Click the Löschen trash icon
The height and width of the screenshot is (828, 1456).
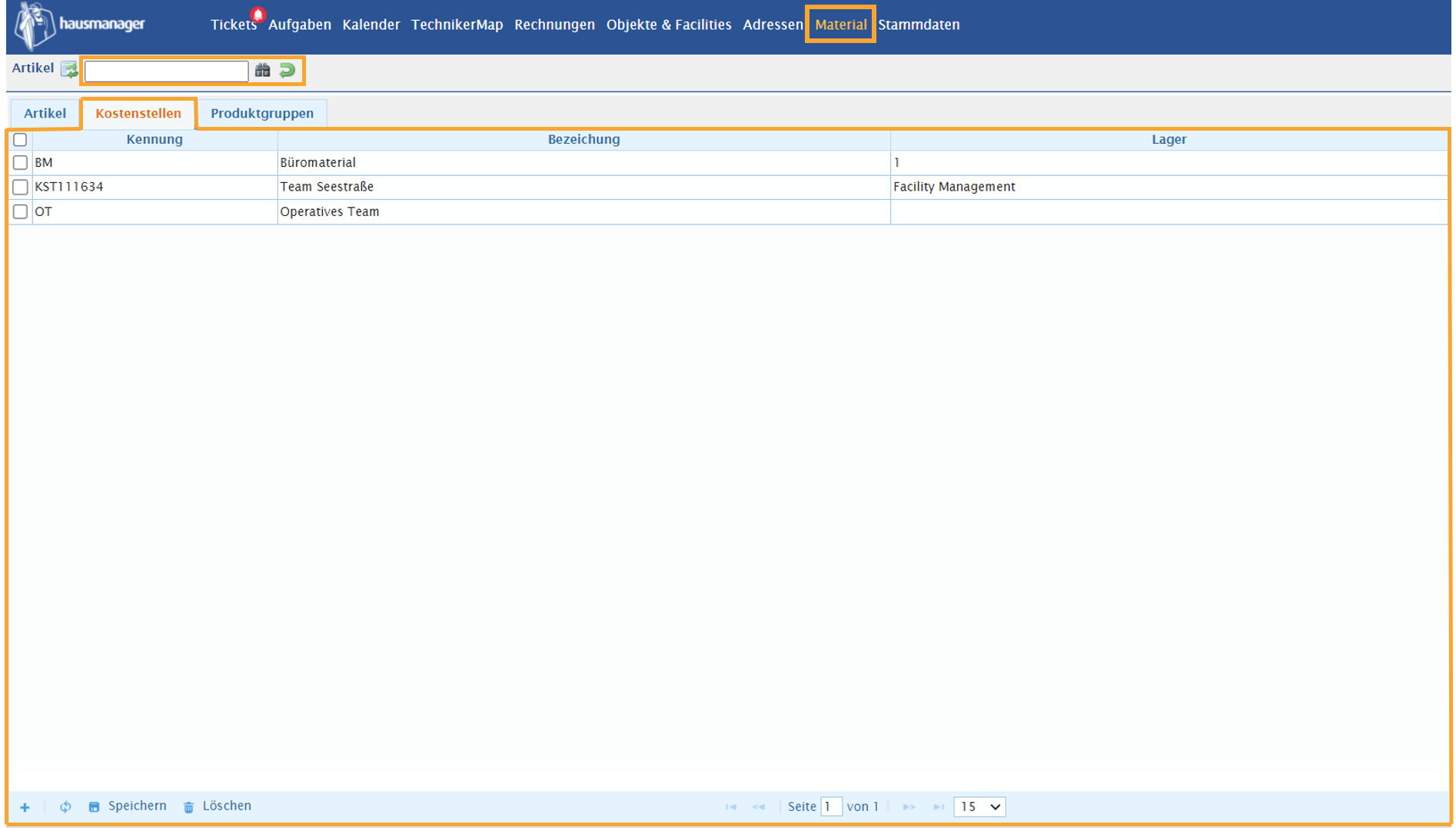point(188,806)
